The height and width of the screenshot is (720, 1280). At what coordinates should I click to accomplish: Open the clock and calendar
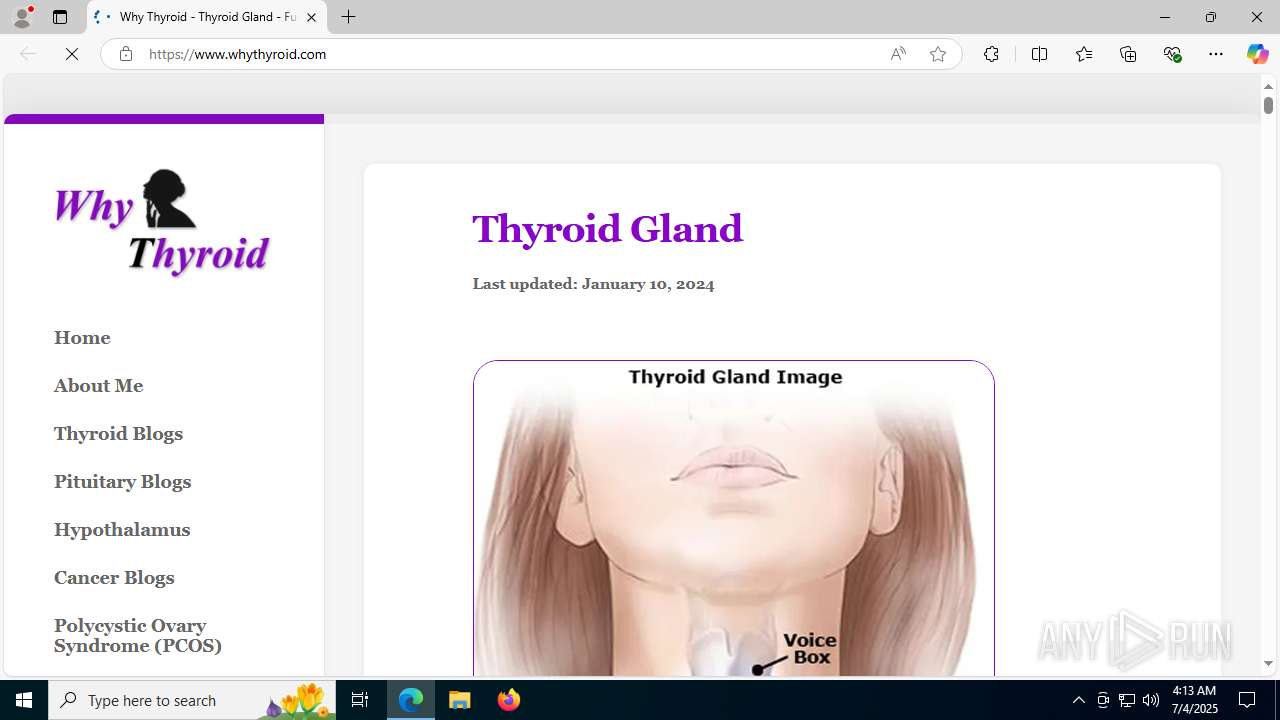click(x=1193, y=700)
